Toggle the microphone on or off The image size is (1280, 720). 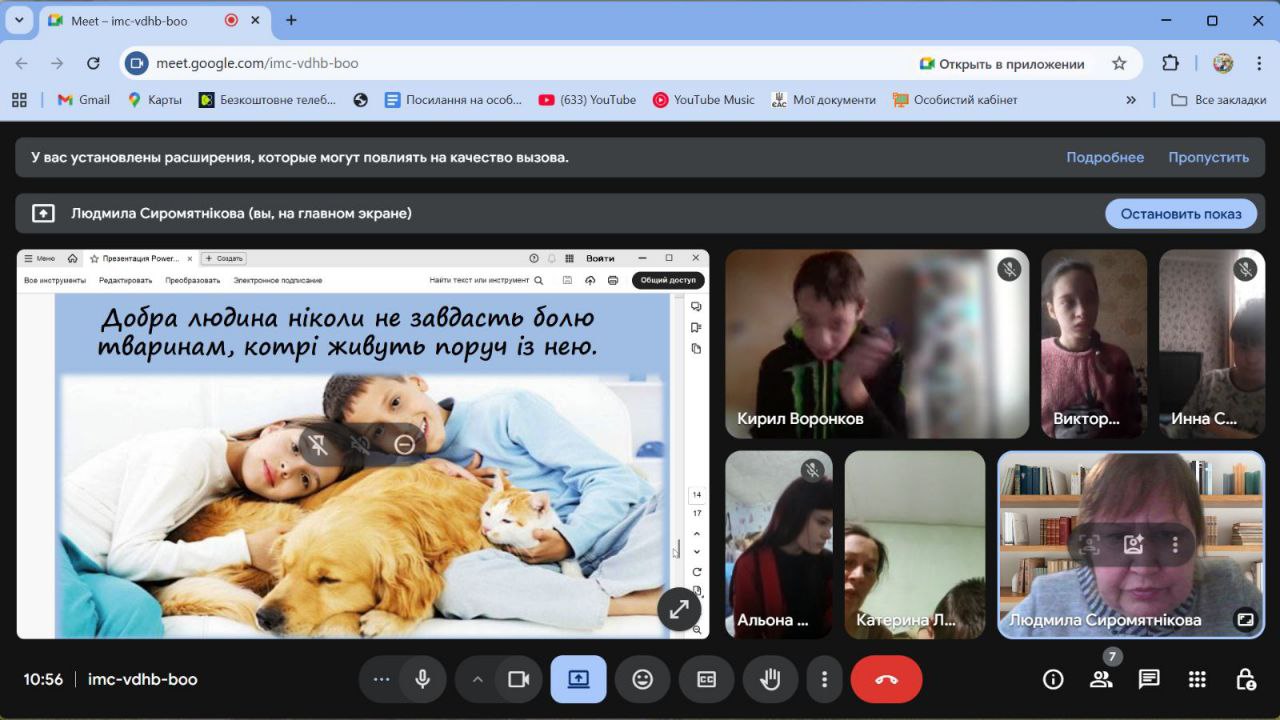(x=423, y=679)
